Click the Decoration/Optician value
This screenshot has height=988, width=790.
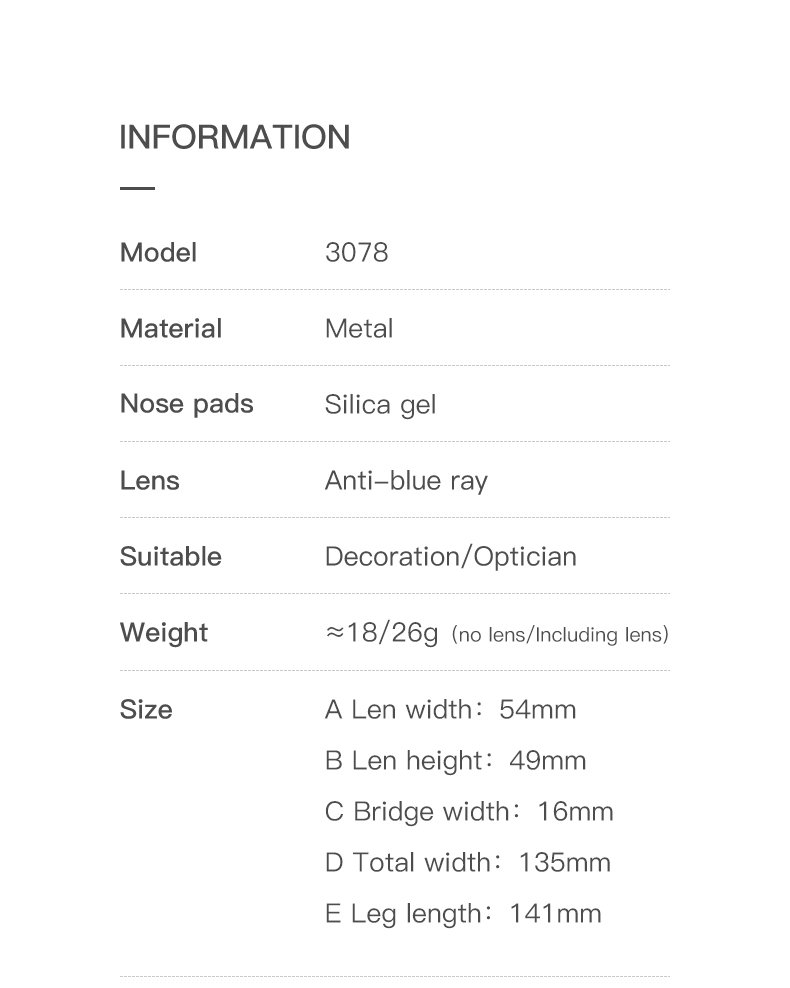(450, 557)
